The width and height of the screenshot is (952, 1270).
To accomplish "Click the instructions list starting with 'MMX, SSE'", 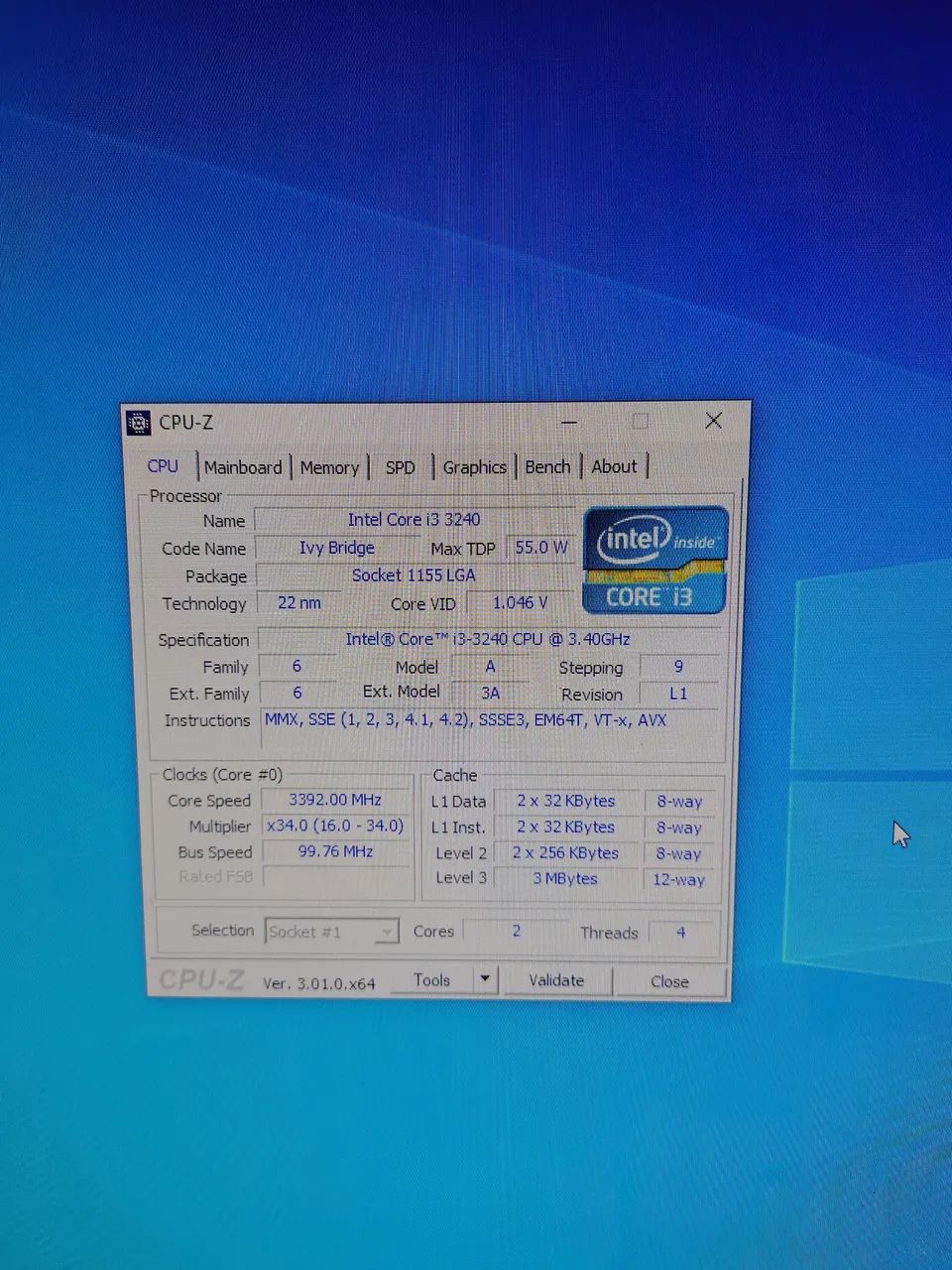I will (490, 728).
